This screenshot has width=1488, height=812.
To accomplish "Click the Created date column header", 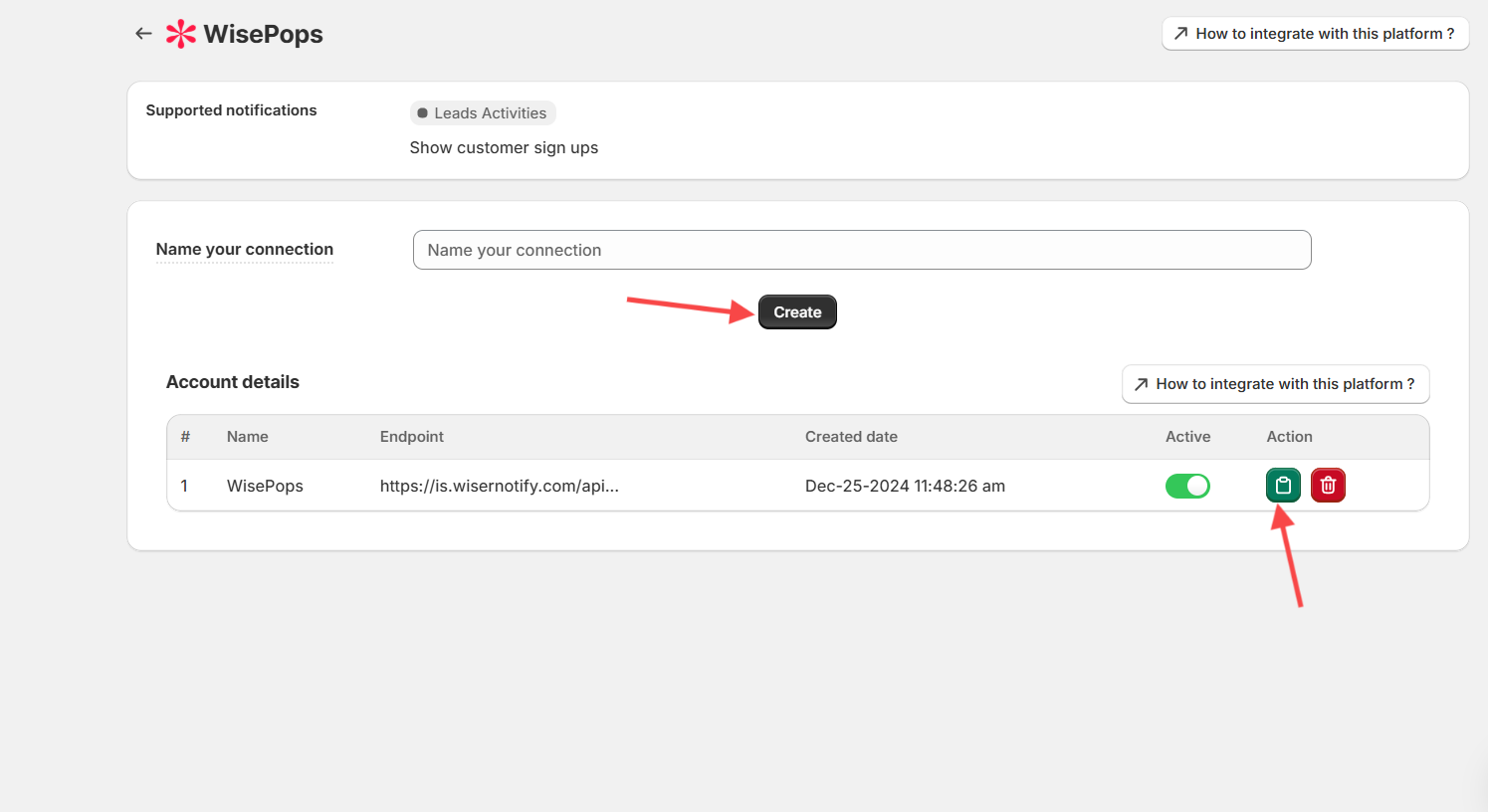I will pyautogui.click(x=851, y=437).
